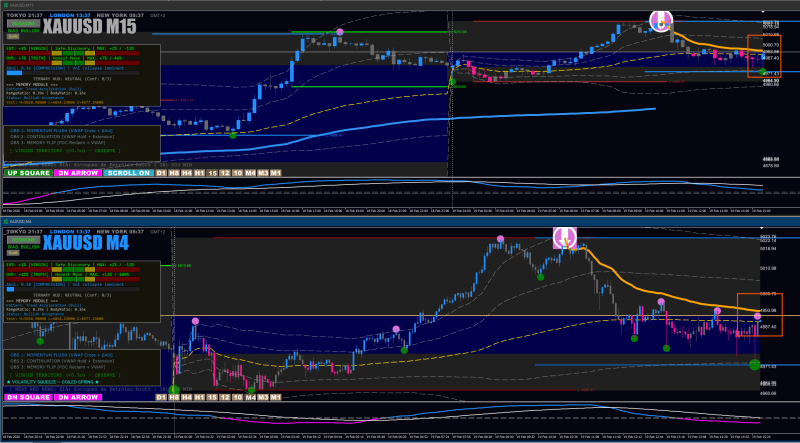Click ΔVol compression progress bar in M15 panel
The height and width of the screenshot is (443, 800).
pyautogui.click(x=73, y=73)
